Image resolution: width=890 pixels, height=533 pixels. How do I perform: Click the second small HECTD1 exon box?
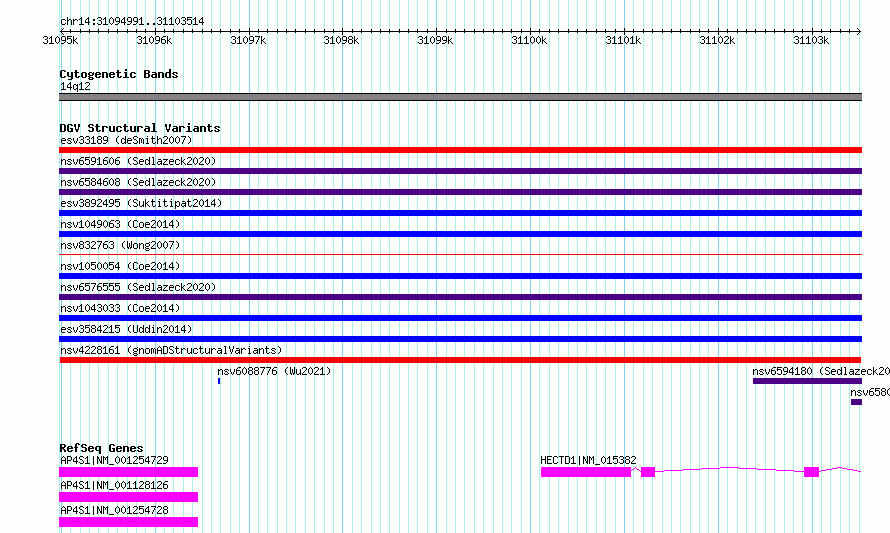pos(648,472)
